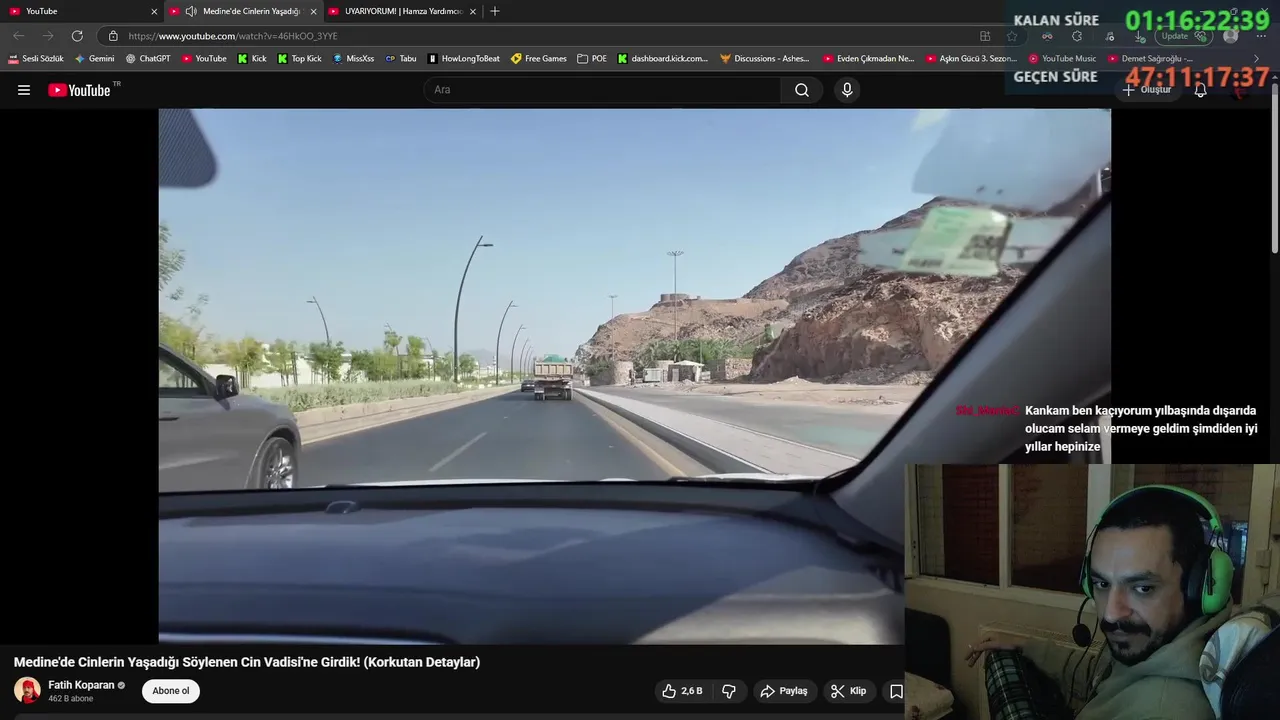Image resolution: width=1280 pixels, height=720 pixels.
Task: Go back in browser history
Action: (19, 36)
